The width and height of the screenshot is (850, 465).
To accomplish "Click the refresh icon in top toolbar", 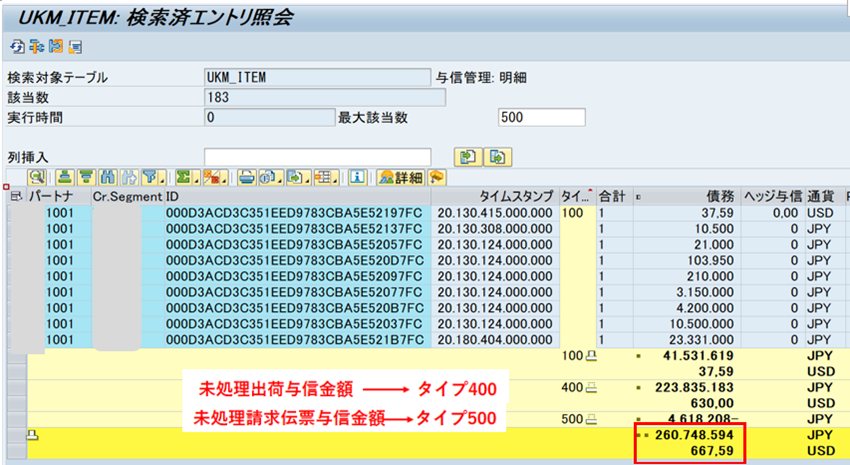I will tap(17, 47).
